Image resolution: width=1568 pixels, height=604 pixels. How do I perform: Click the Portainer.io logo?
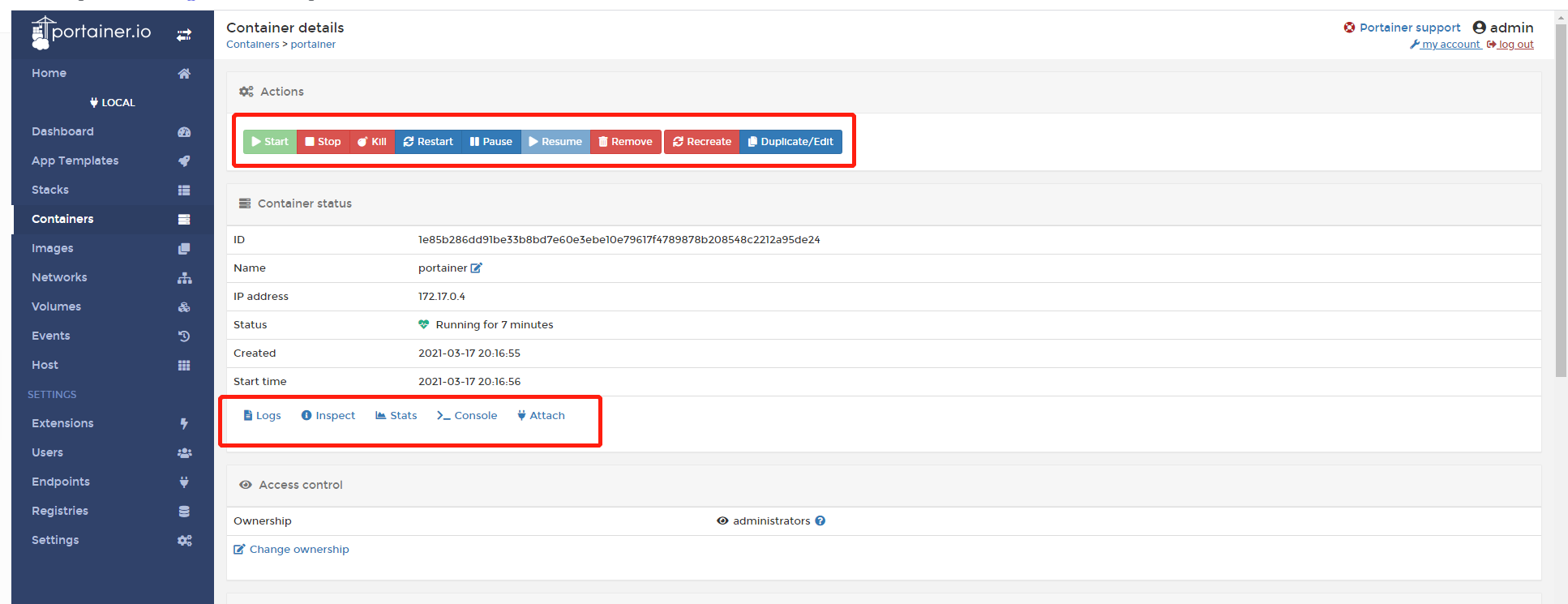[91, 32]
